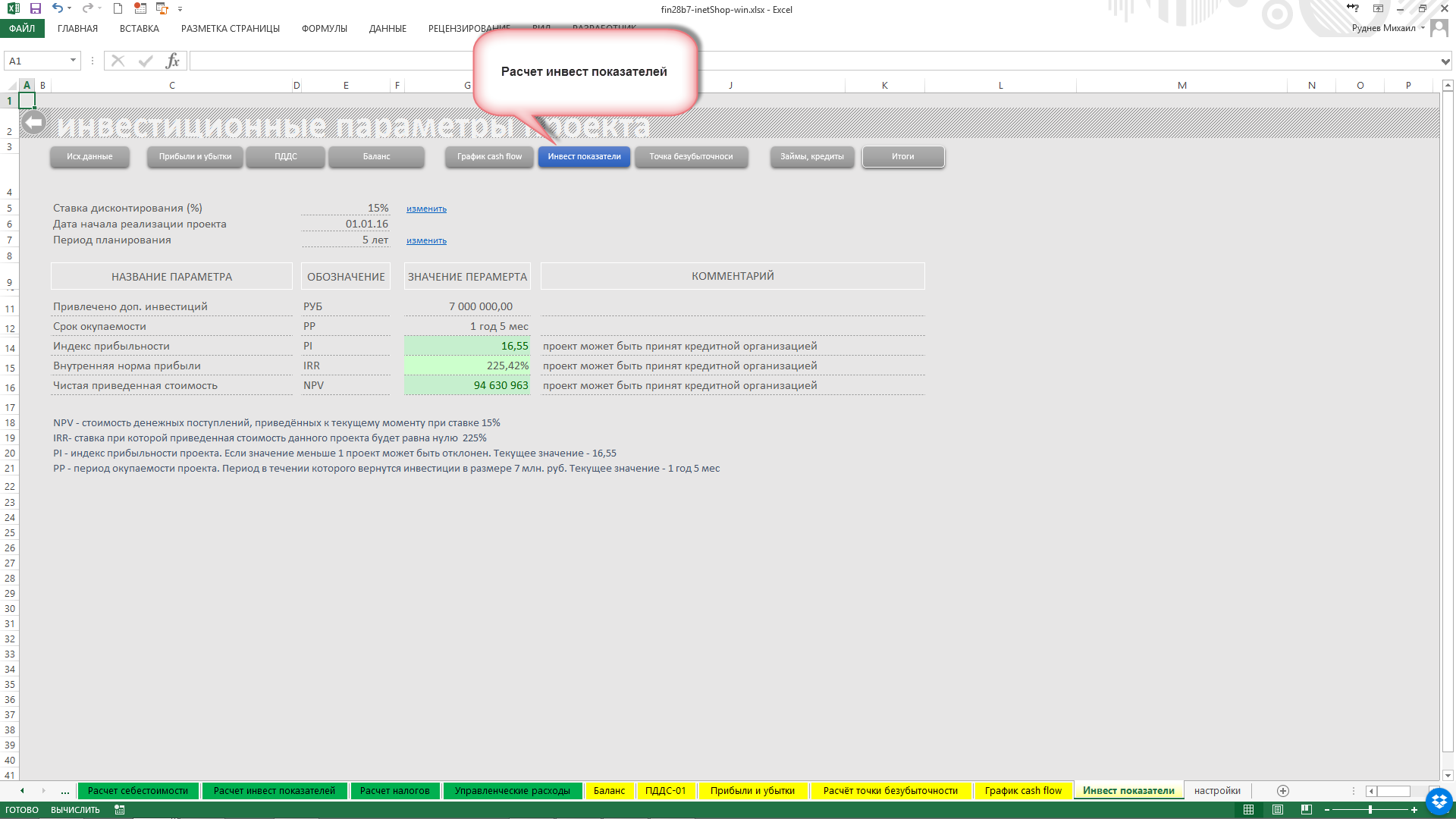1456x819 pixels.
Task: Expand the formula bar chevron
Action: pyautogui.click(x=1445, y=61)
